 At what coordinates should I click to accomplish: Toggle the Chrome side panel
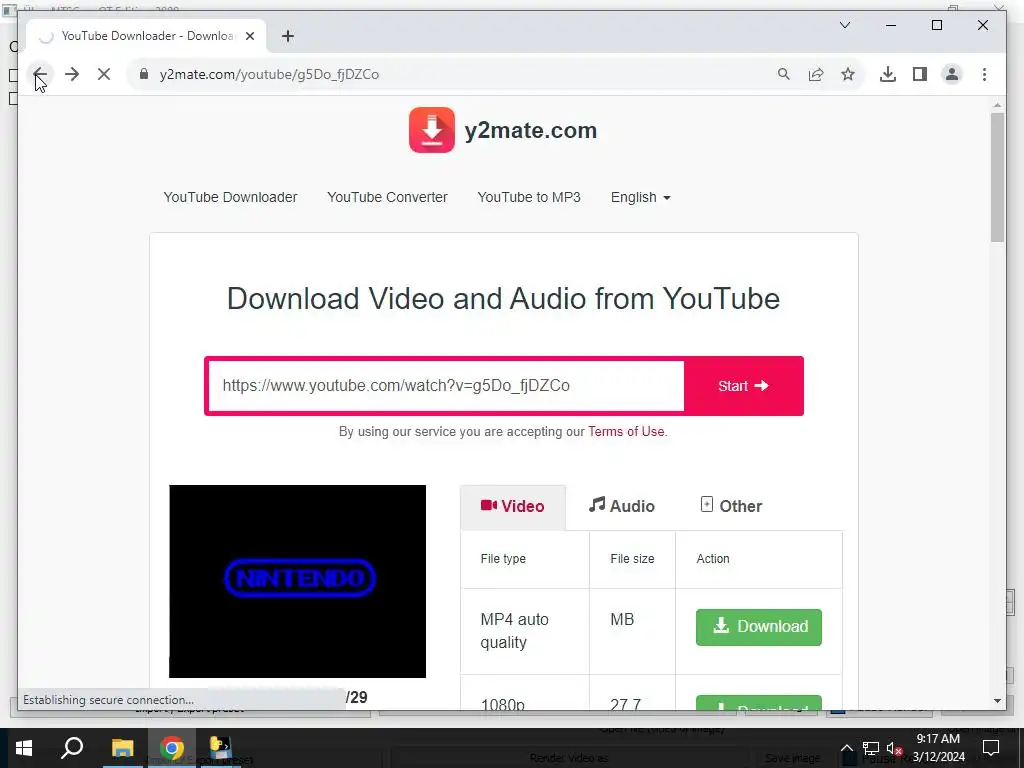[920, 74]
